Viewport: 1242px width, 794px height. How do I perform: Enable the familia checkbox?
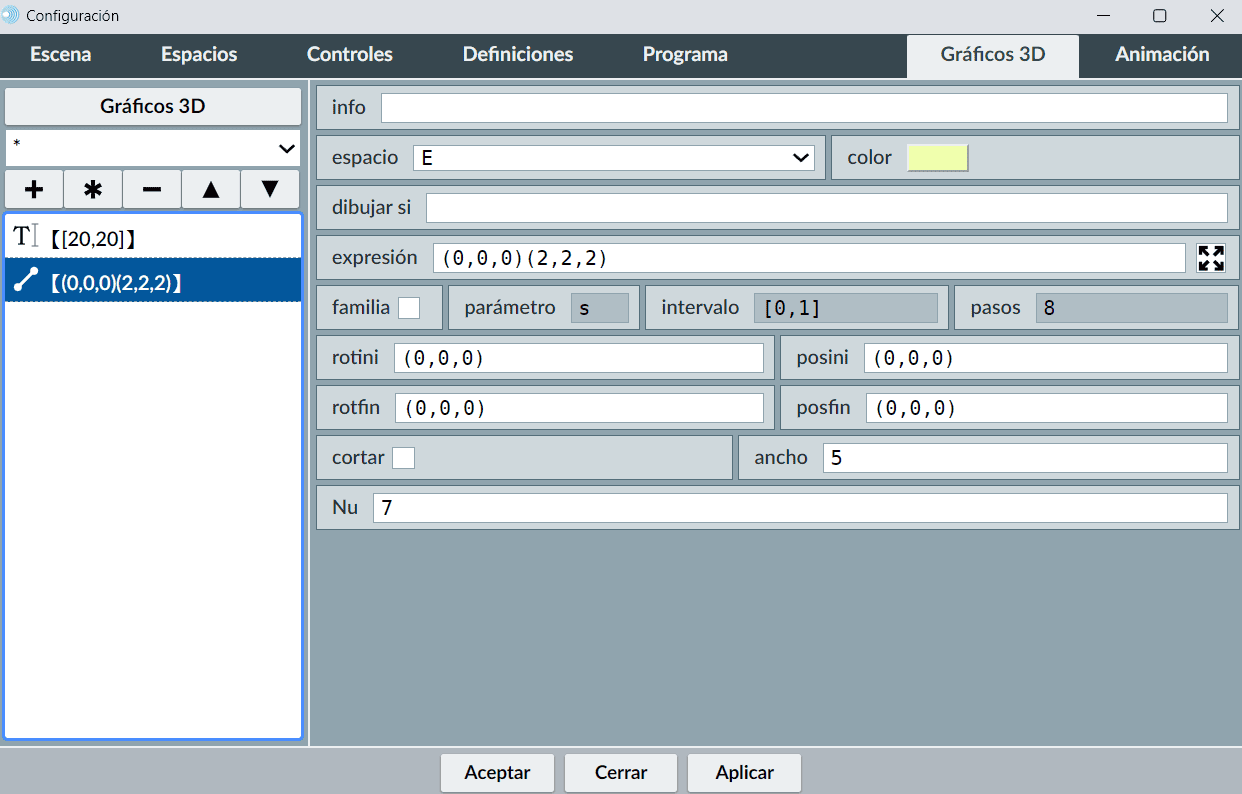tap(409, 308)
